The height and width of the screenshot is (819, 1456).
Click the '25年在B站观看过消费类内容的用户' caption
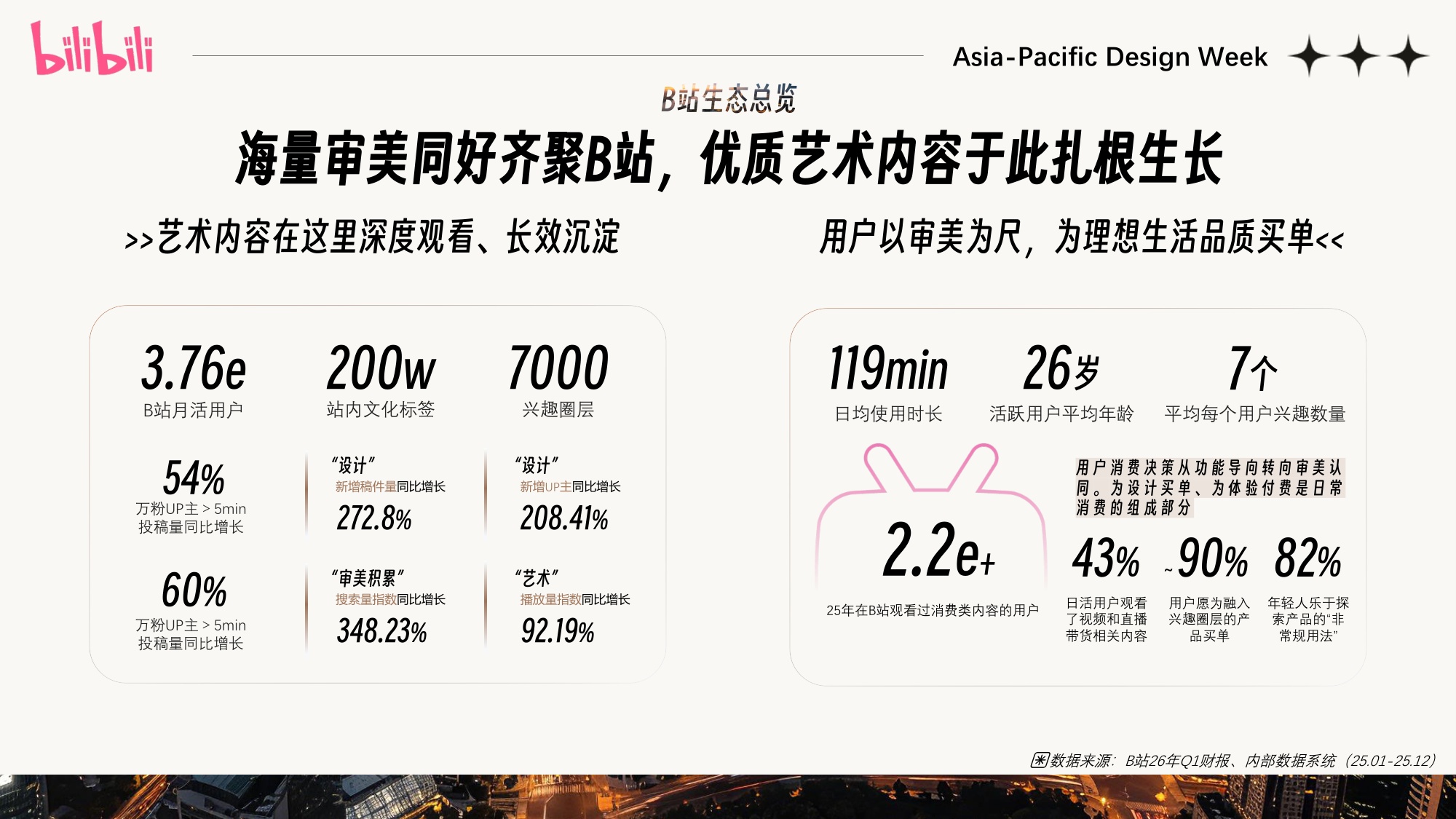point(933,610)
